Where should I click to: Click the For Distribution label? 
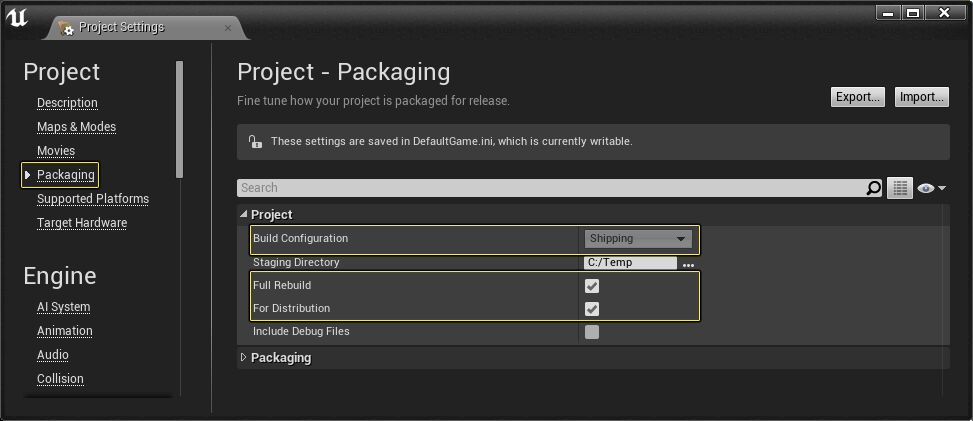[x=292, y=309]
